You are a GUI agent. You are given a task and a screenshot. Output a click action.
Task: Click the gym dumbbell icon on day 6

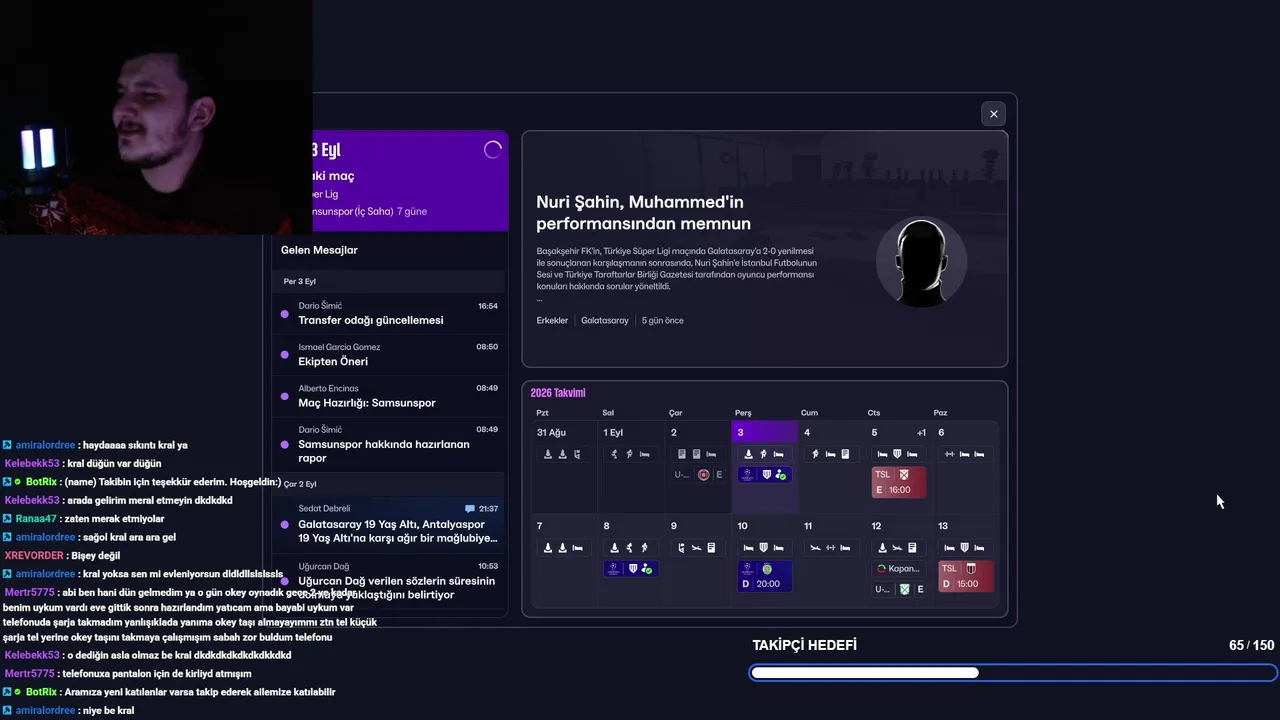coord(949,454)
